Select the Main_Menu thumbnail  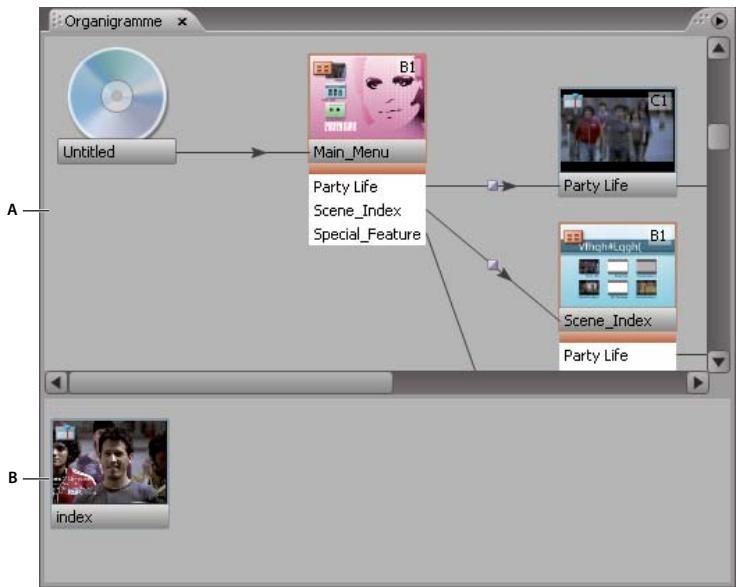[x=367, y=97]
